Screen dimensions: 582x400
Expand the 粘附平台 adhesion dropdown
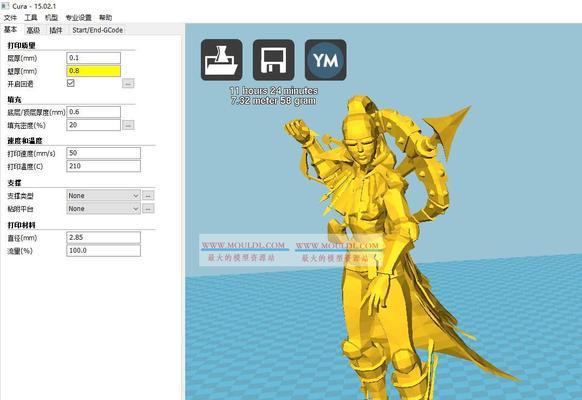[103, 209]
